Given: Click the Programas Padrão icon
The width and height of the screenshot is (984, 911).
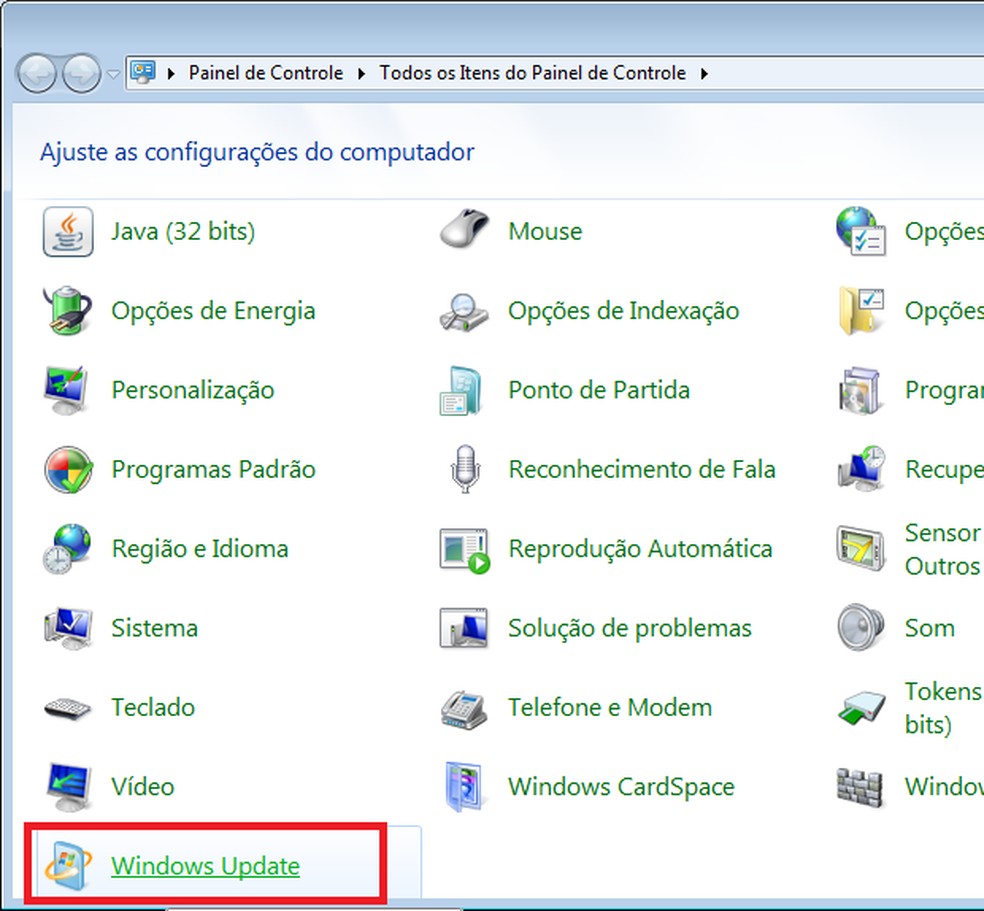Looking at the screenshot, I should tap(67, 469).
